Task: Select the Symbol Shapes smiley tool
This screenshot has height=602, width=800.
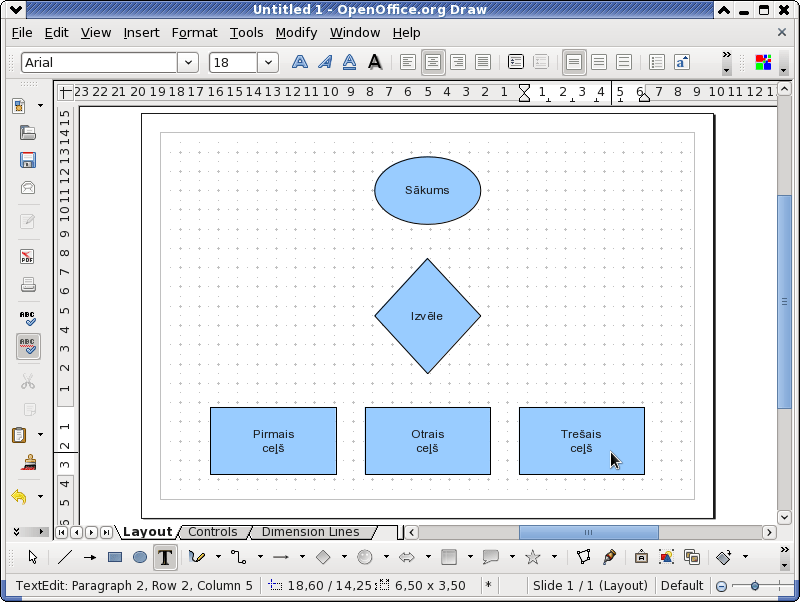Action: tap(365, 557)
